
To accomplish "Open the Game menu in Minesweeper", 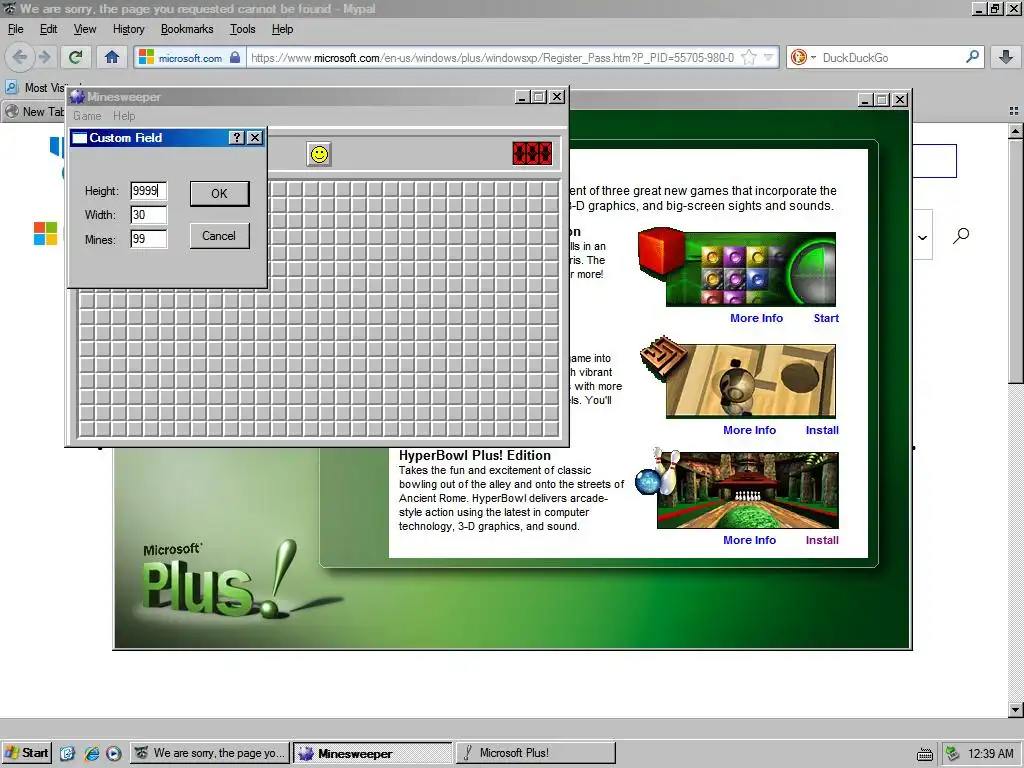I will 87,116.
